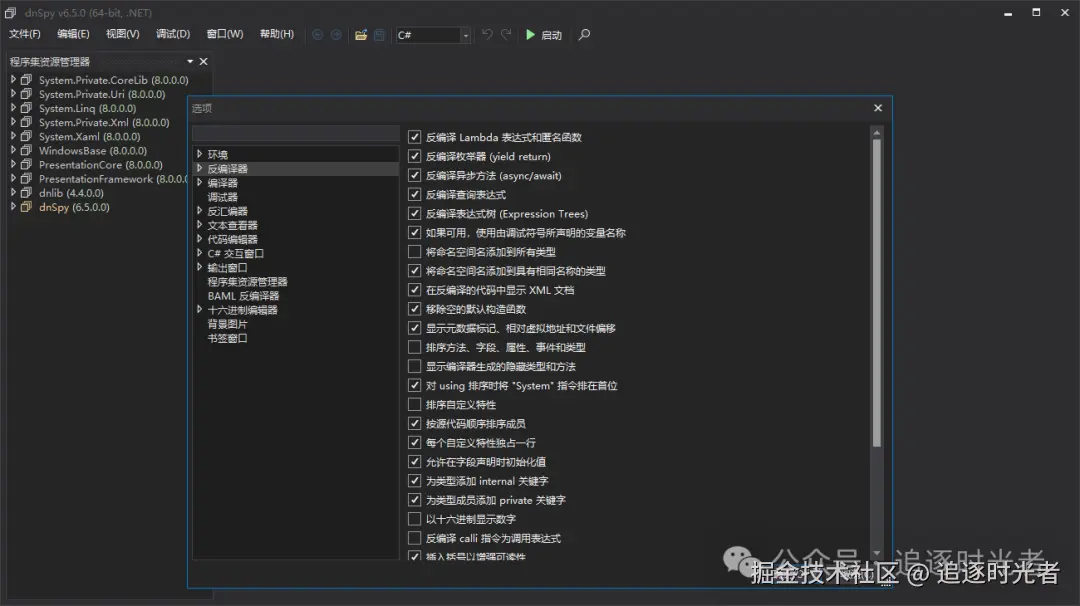Open the C# language dropdown
Viewport: 1080px width, 606px height.
[466, 34]
